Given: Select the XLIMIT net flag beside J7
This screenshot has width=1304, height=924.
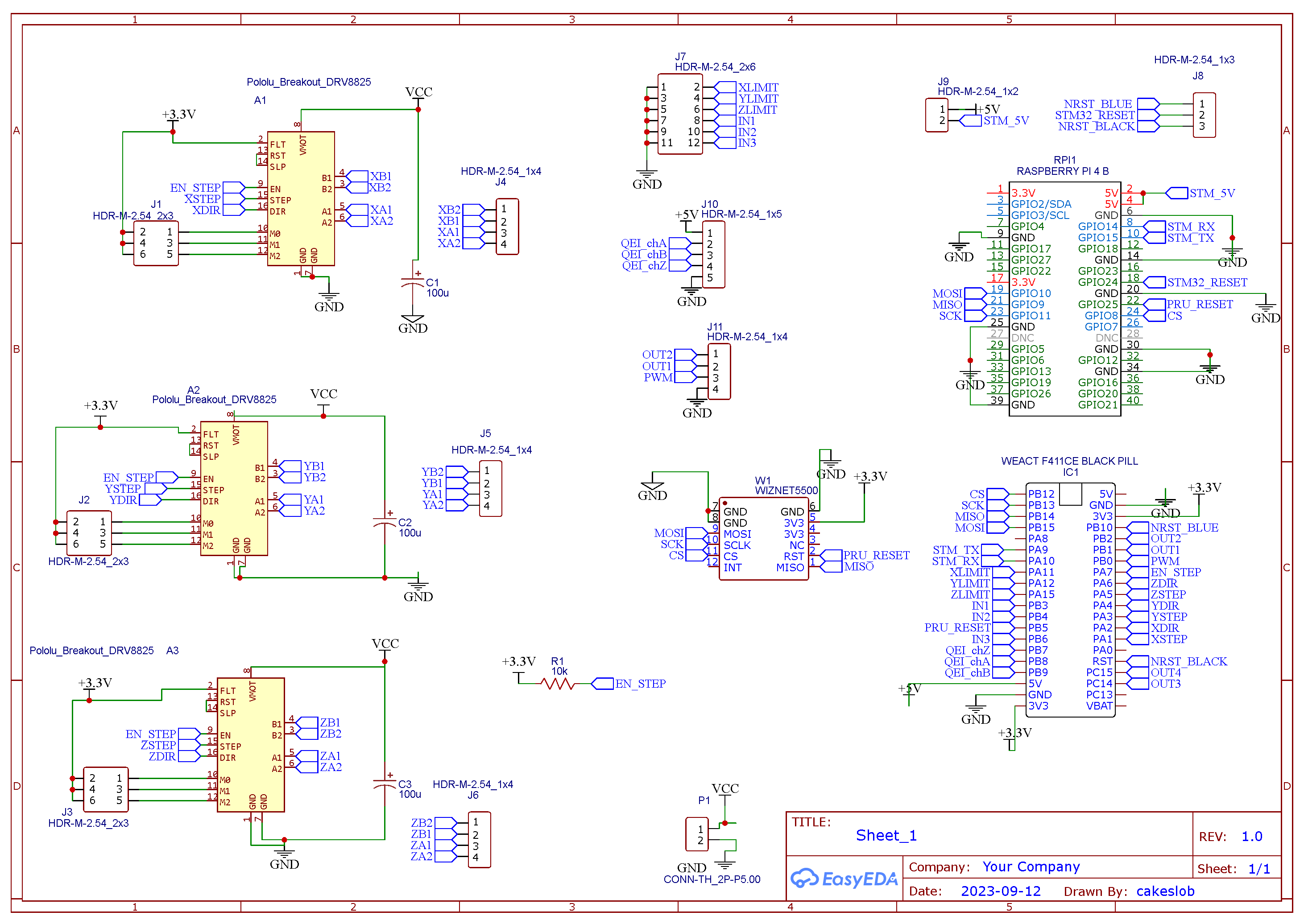Looking at the screenshot, I should (746, 87).
